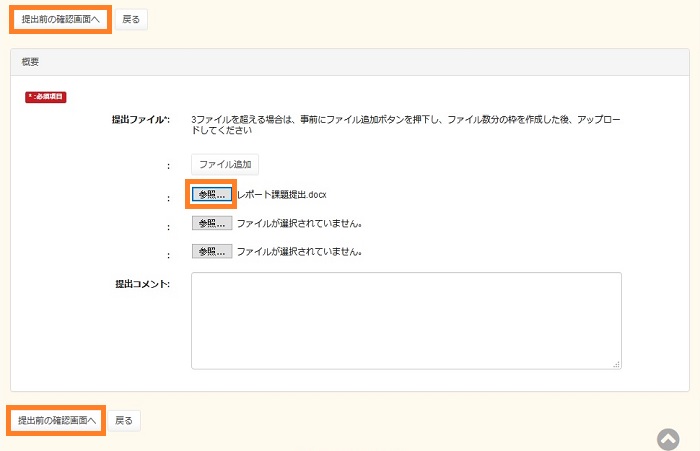This screenshot has height=451, width=700.
Task: Click 参照 beside レポート課題提出.docx
Action: click(211, 194)
